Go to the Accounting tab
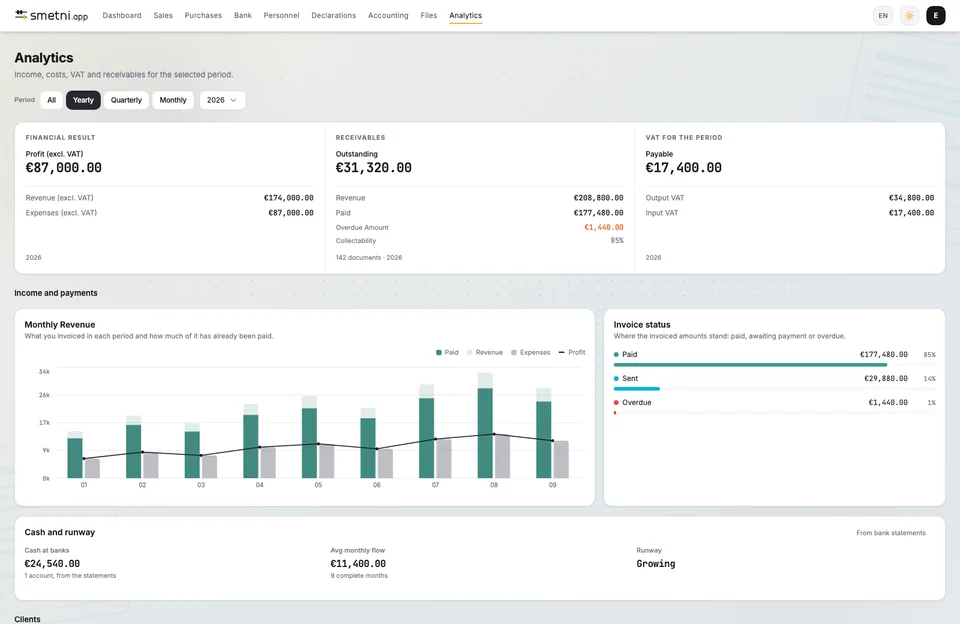The width and height of the screenshot is (960, 624). coord(388,15)
